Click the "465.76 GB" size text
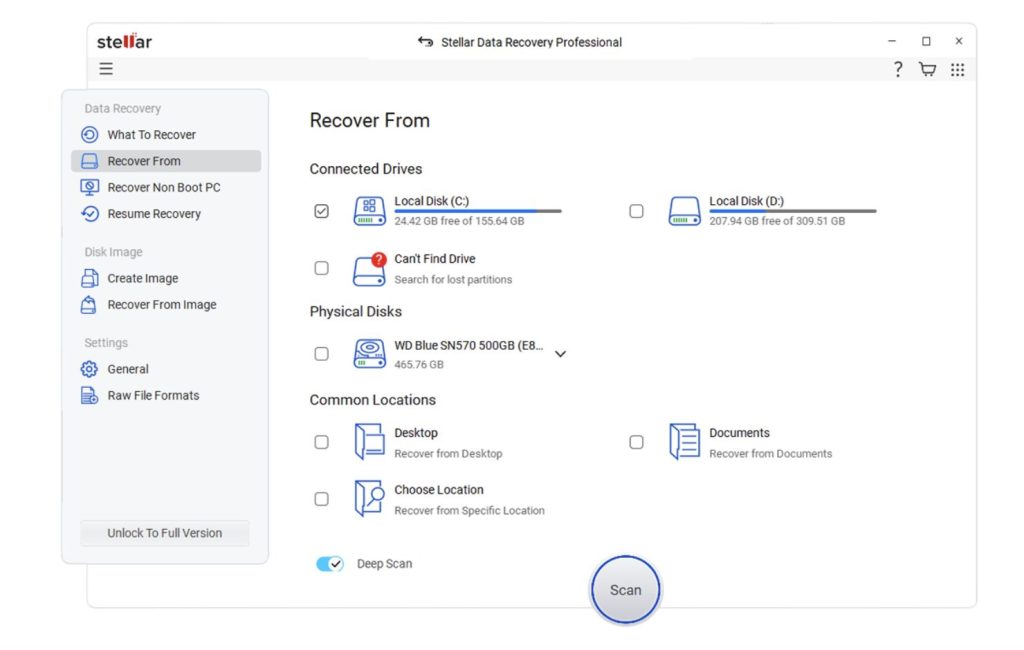Viewport: 1024px width, 650px height. (419, 365)
